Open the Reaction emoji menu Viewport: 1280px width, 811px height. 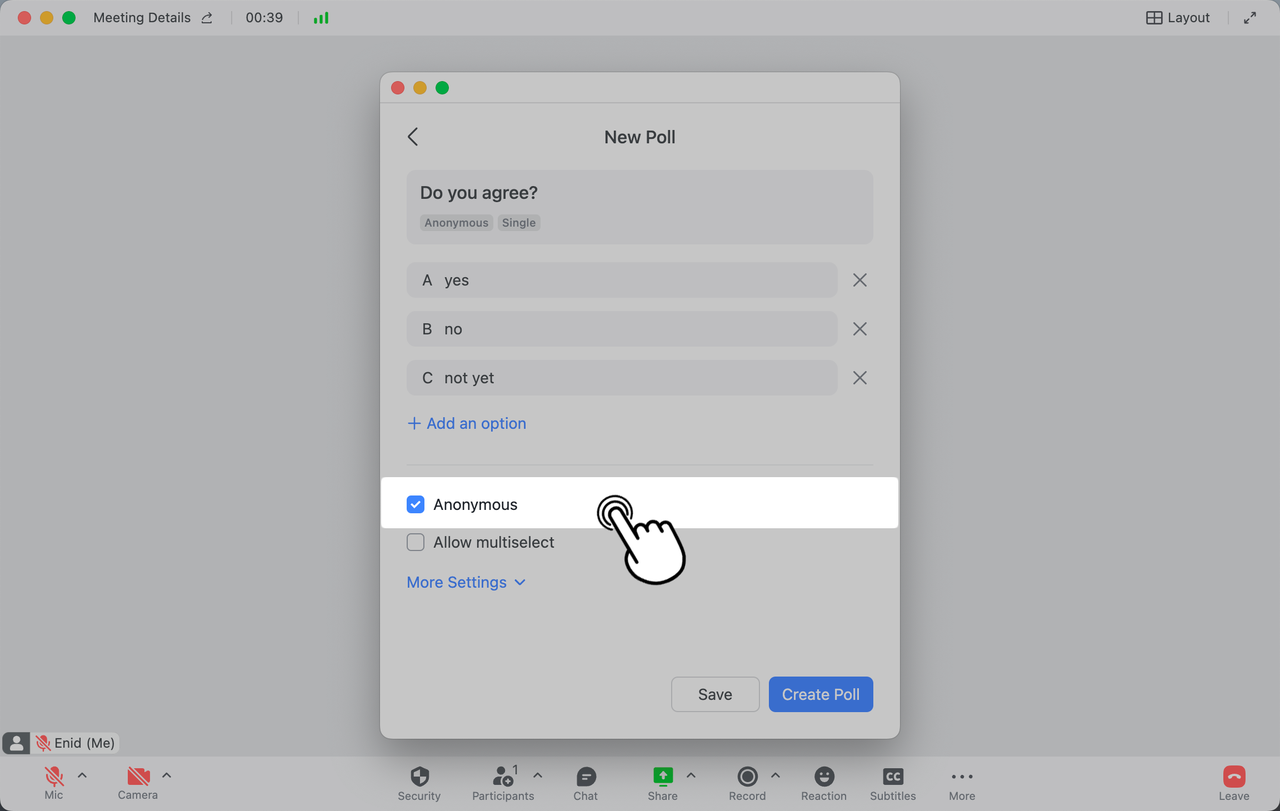point(824,777)
